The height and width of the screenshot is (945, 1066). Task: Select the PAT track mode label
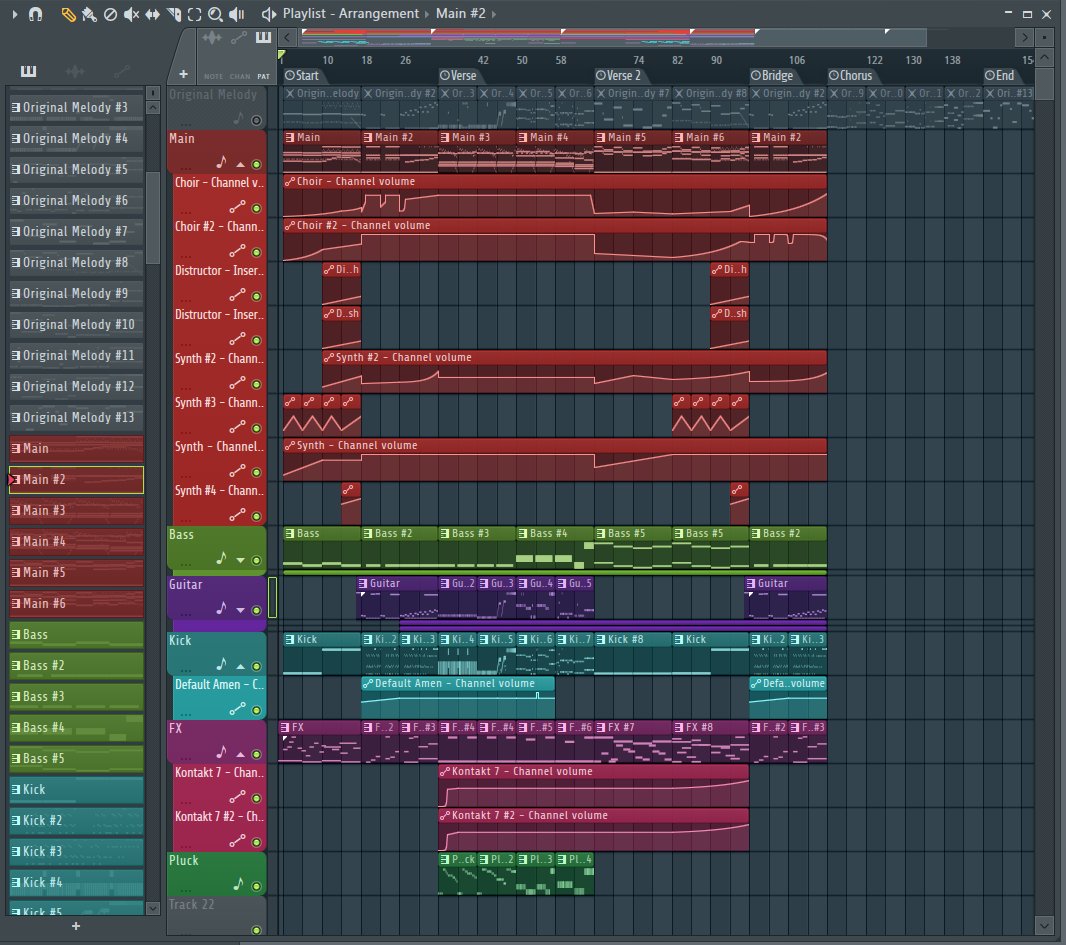point(264,77)
